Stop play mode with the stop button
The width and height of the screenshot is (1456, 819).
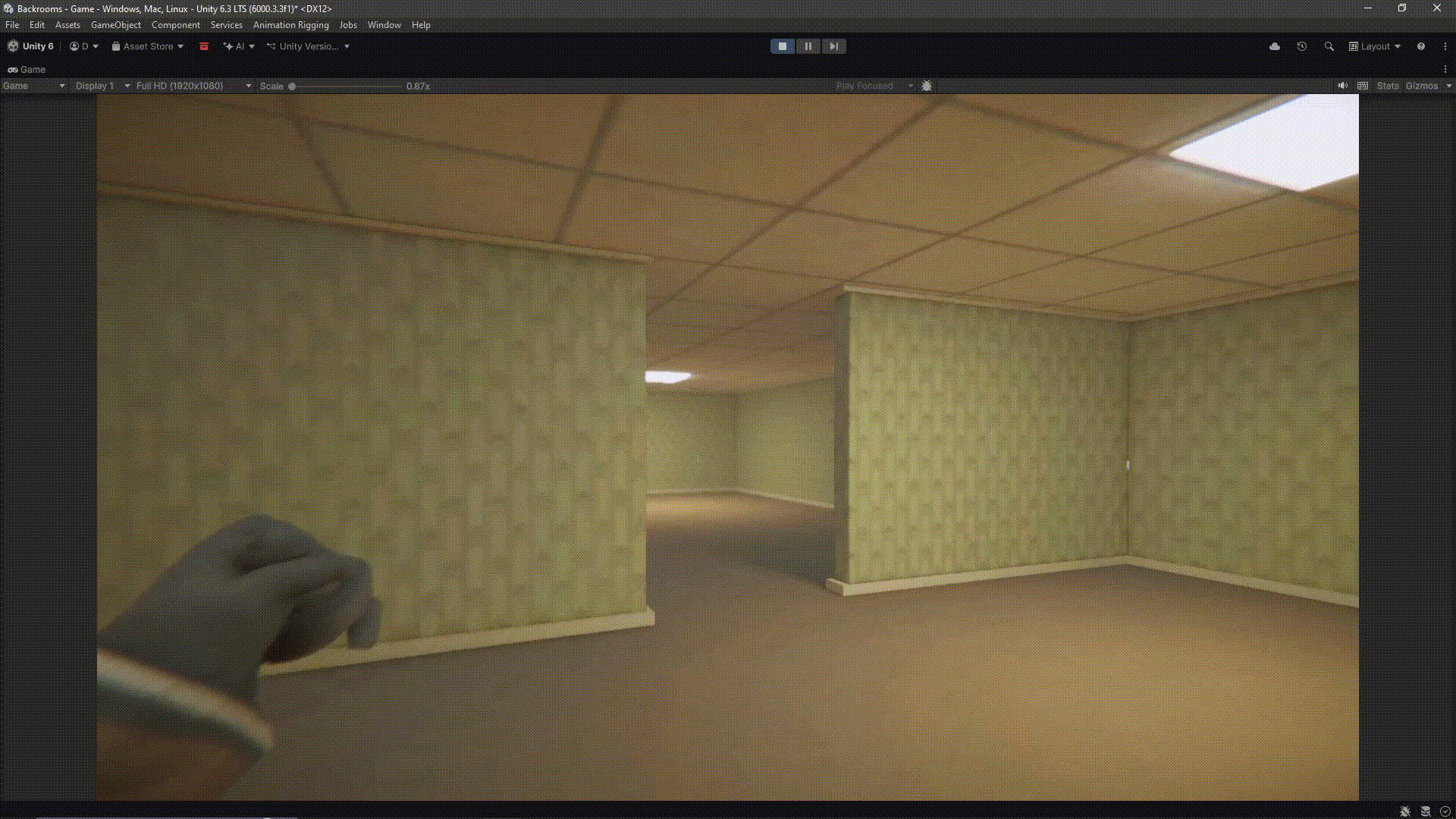782,46
